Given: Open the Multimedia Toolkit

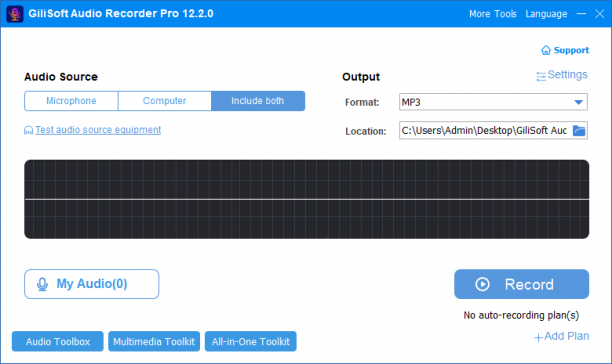Looking at the screenshot, I should [x=154, y=341].
